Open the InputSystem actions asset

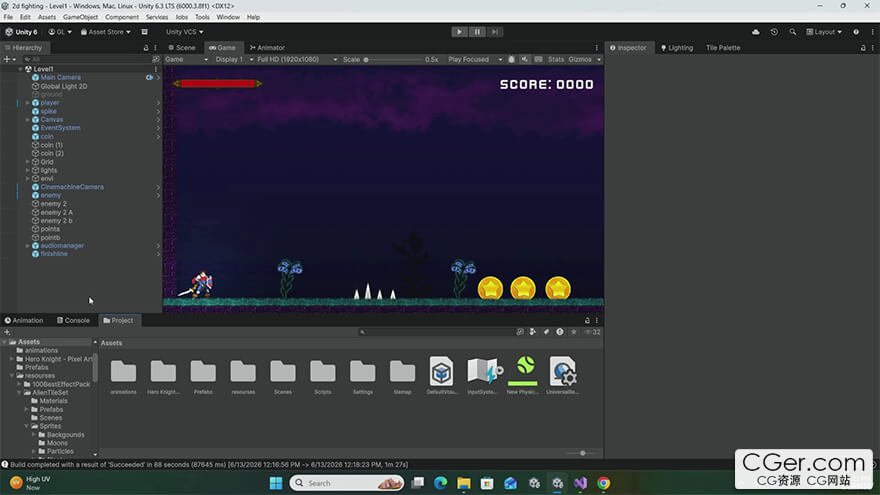click(x=482, y=375)
